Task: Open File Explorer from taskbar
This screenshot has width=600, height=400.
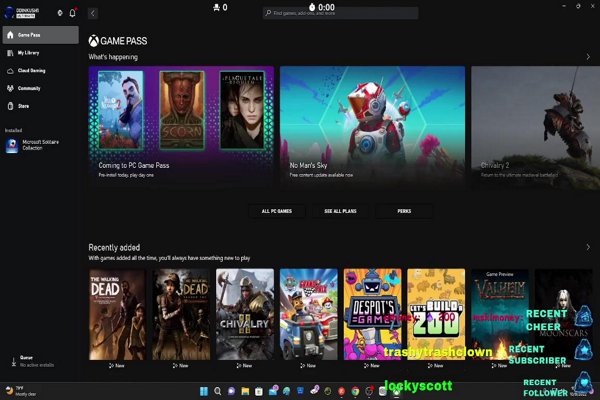Action: click(245, 391)
